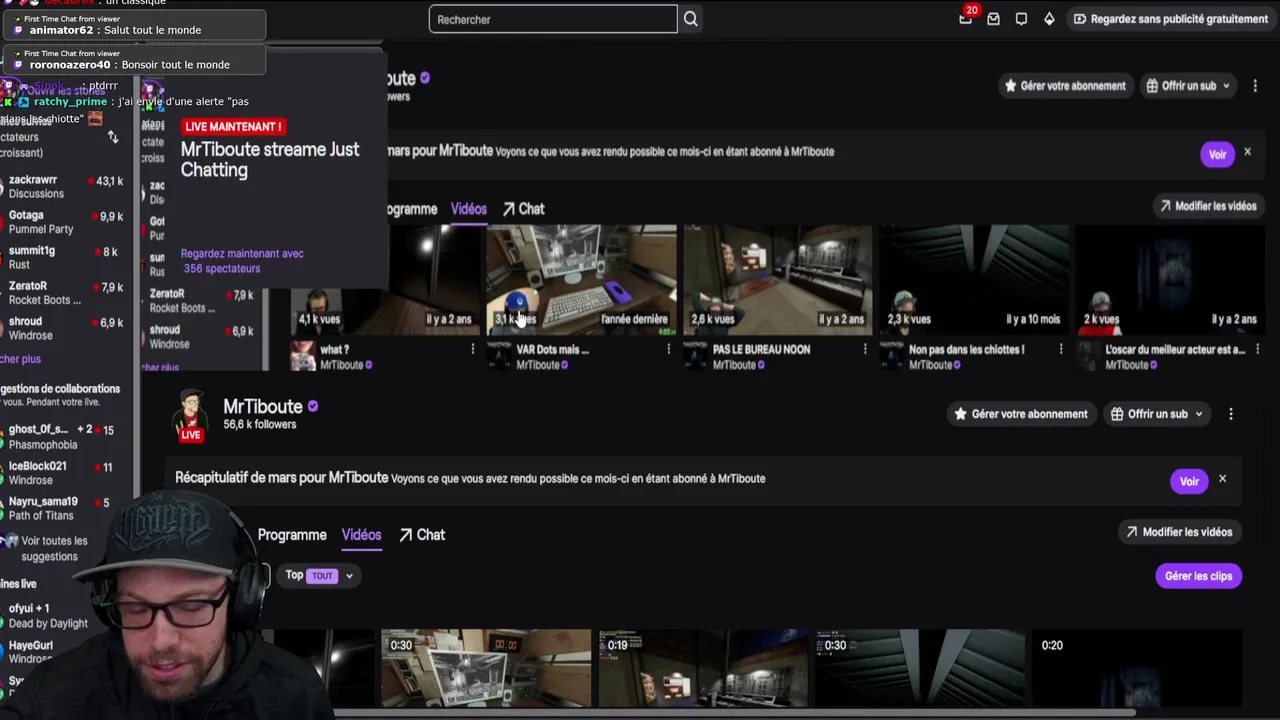The height and width of the screenshot is (720, 1280).
Task: Open Gotaga Pummel Party channel
Action: pyautogui.click(x=64, y=222)
